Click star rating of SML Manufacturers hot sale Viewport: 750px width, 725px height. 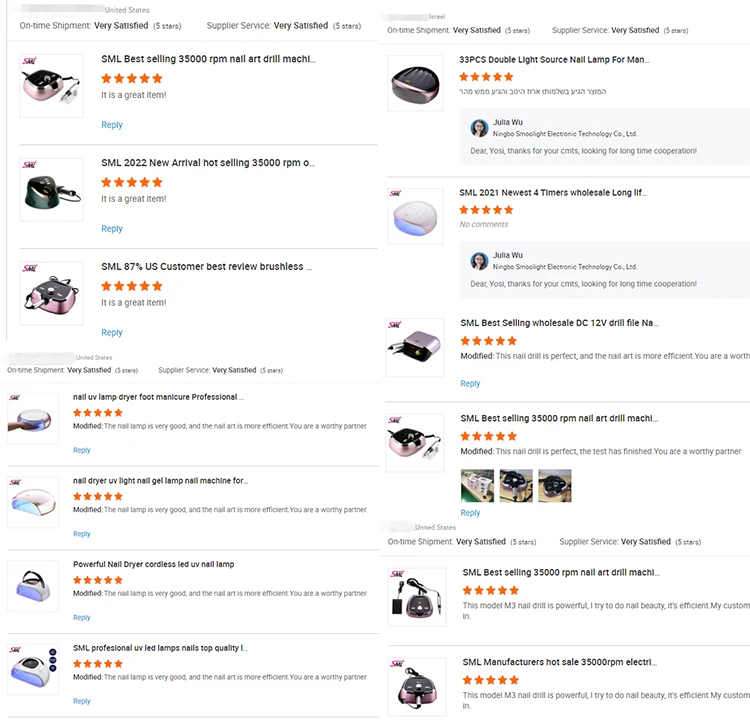pos(490,680)
